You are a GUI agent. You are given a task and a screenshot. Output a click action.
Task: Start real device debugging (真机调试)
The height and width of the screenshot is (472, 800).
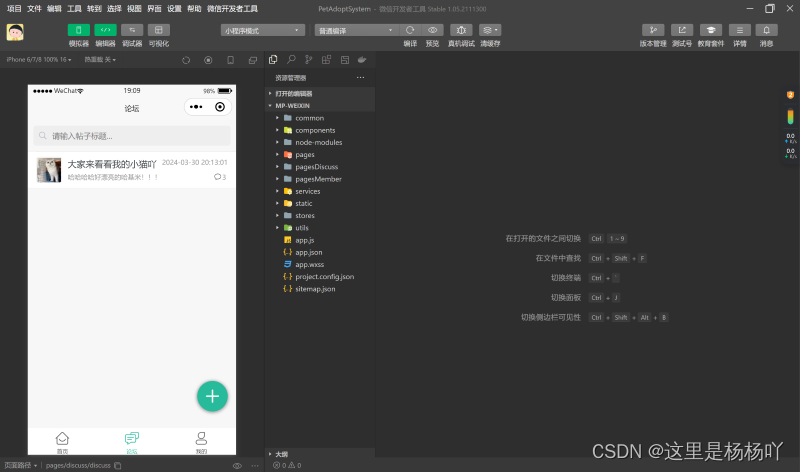[x=461, y=30]
